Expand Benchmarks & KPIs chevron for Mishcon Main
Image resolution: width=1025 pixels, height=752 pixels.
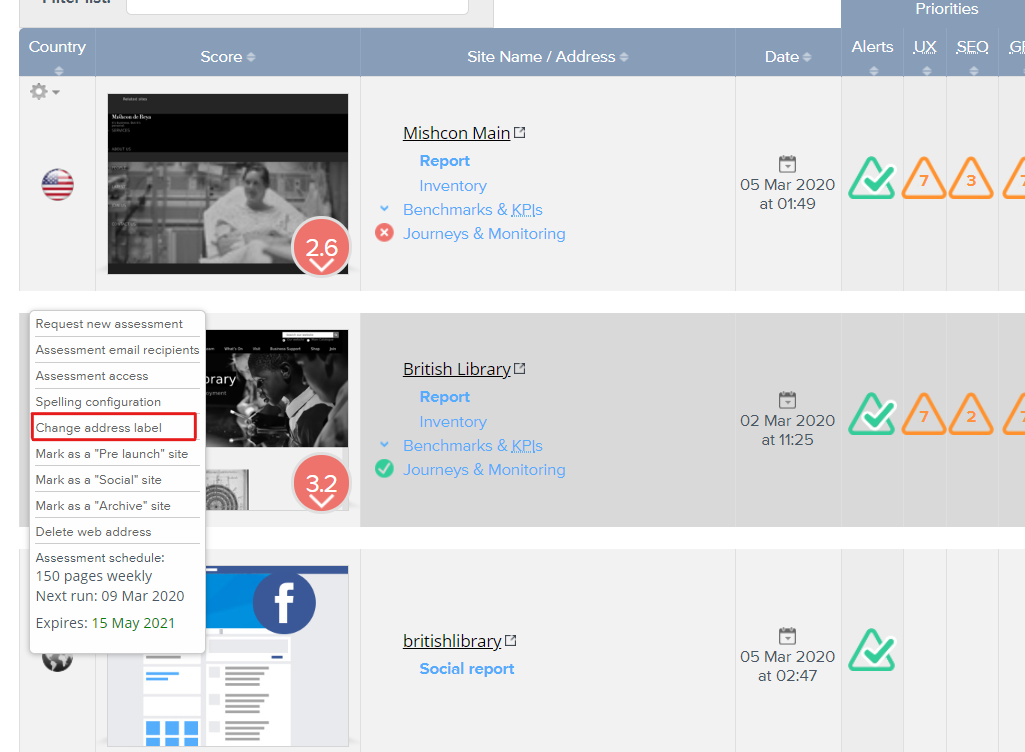(384, 209)
